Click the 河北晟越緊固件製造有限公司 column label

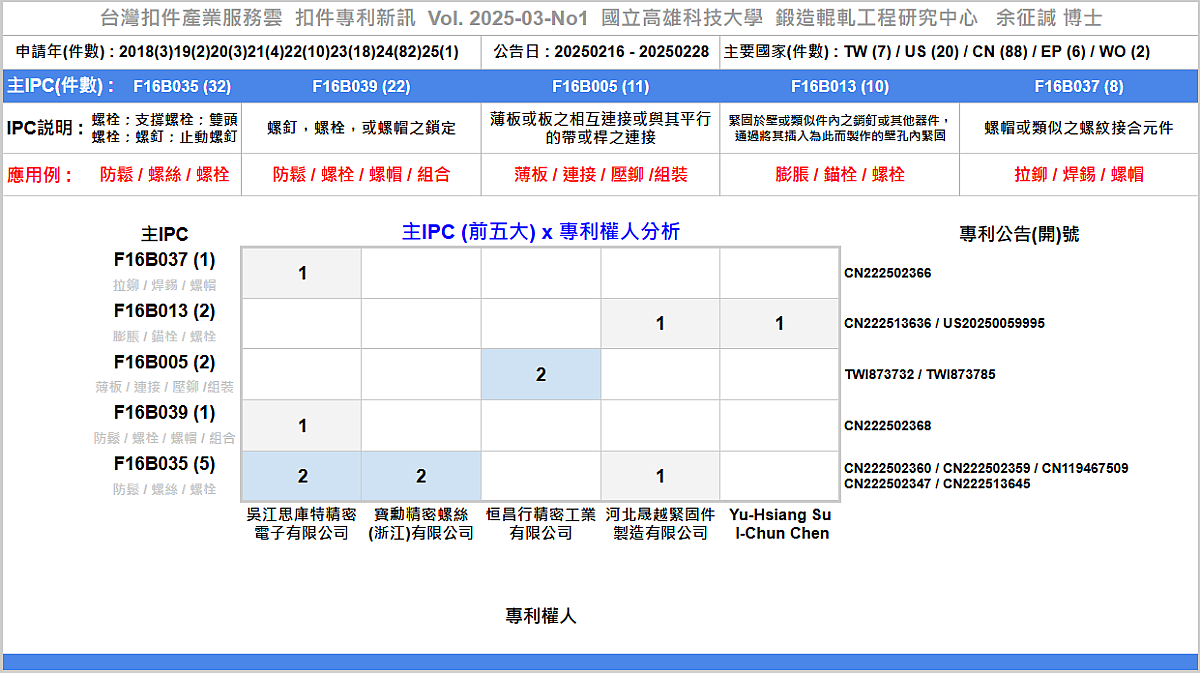[660, 524]
